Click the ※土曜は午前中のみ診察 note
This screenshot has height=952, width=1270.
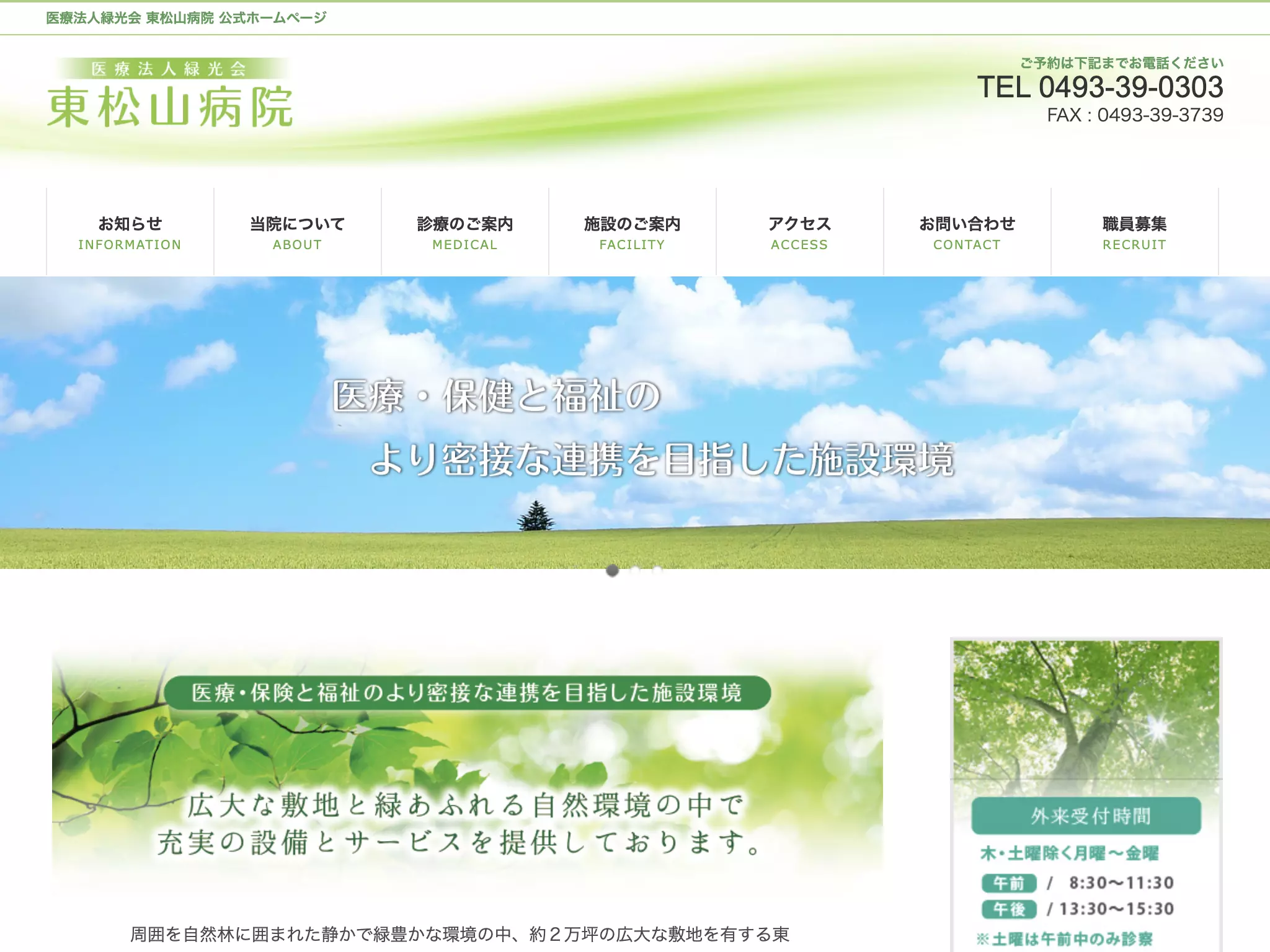[x=1064, y=939]
